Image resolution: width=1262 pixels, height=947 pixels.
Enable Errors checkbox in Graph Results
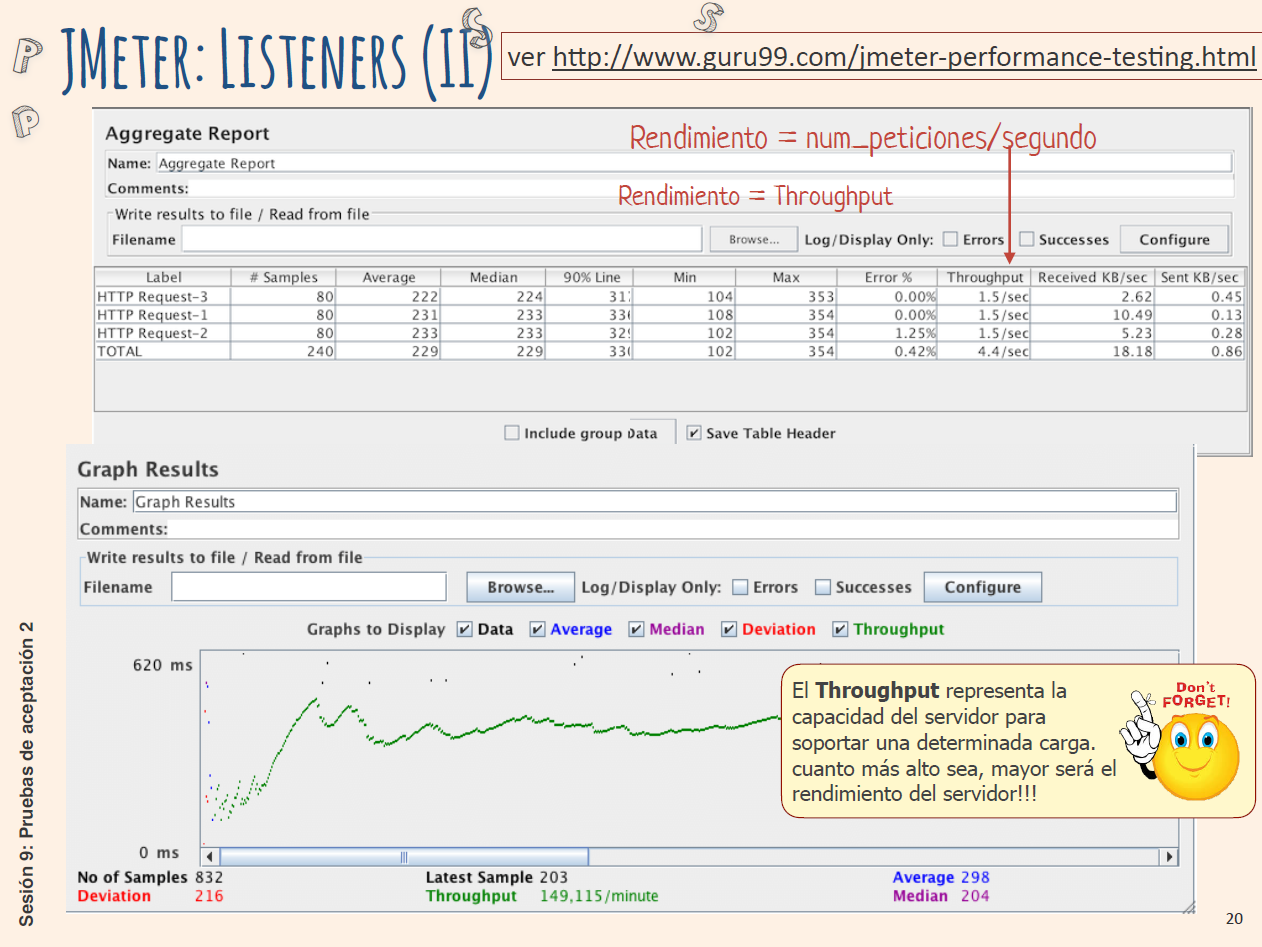tap(741, 587)
